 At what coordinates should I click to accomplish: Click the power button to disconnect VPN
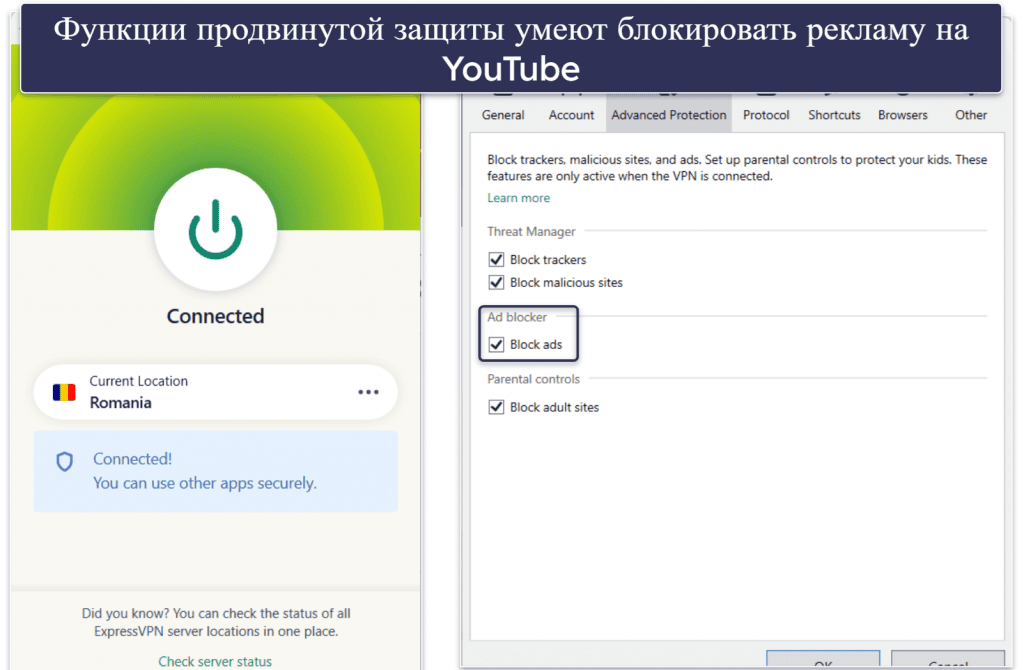click(x=216, y=229)
